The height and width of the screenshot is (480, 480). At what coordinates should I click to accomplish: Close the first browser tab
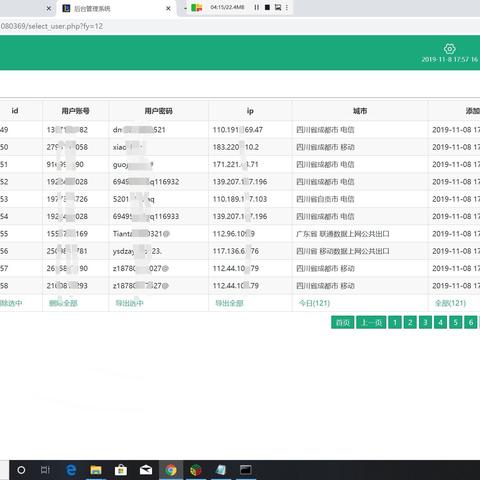49,9
